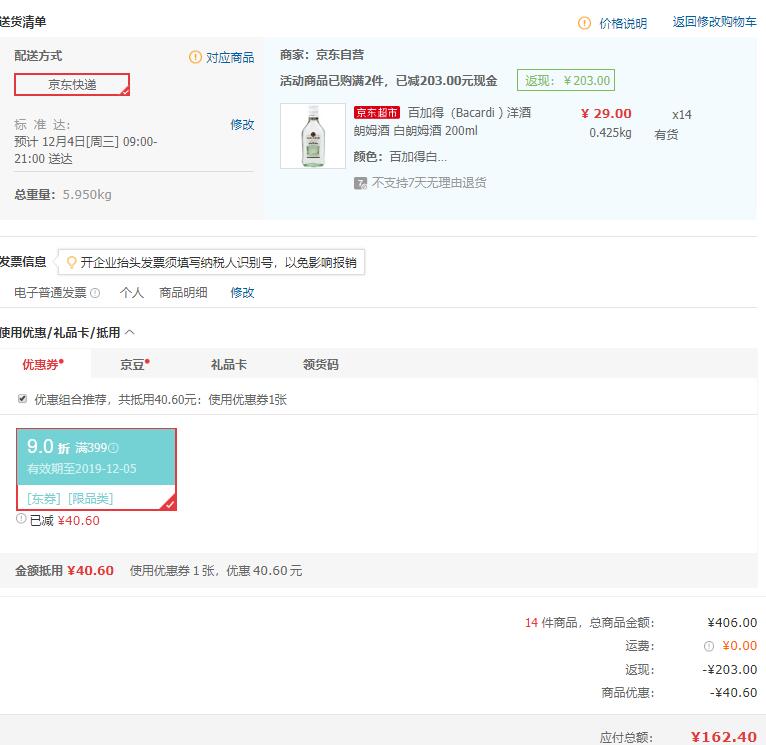Click the 商品明细 invoice content text
Viewport: 766px width, 745px height.
183,293
